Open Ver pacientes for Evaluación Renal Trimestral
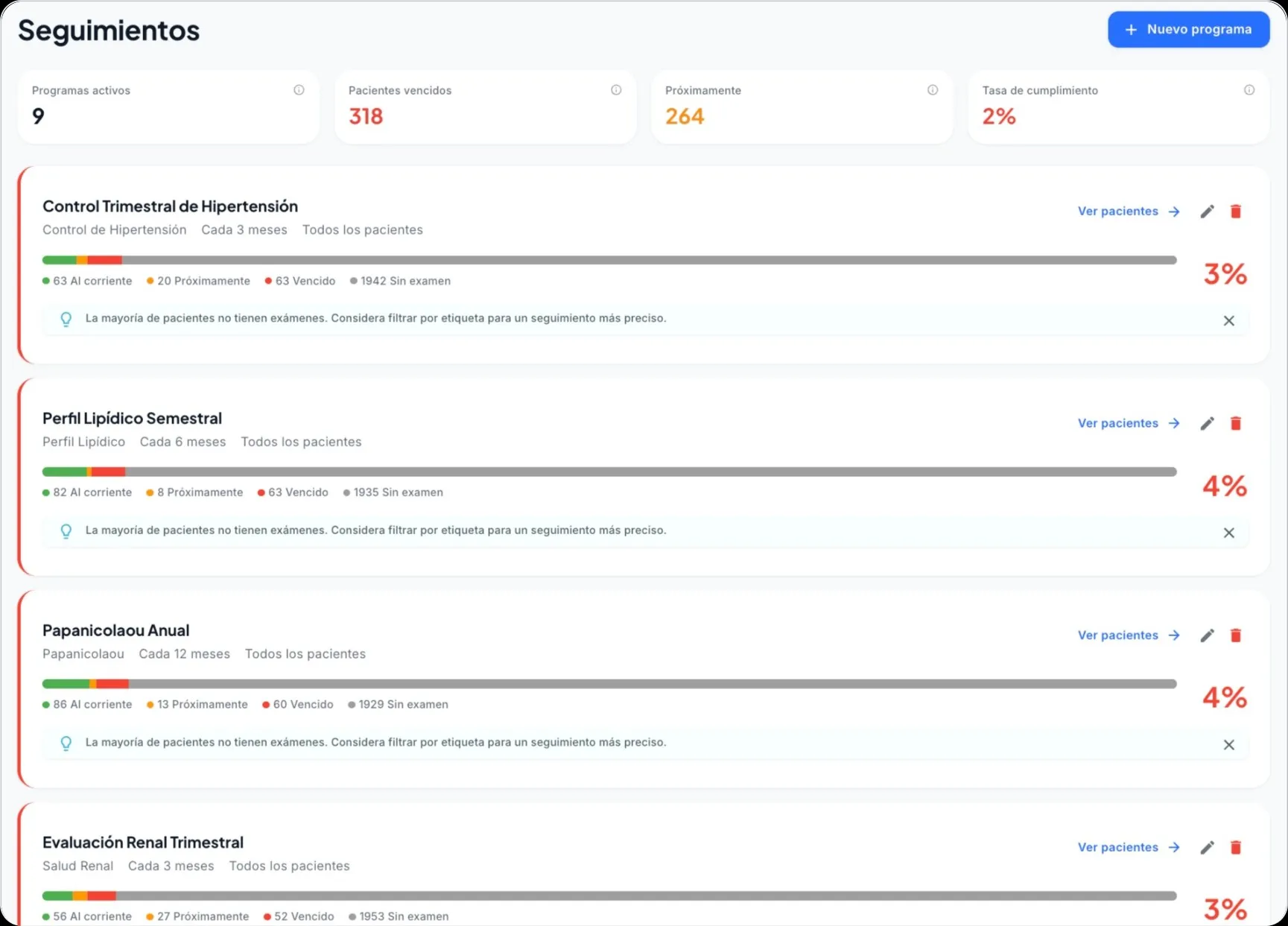Screen dimensions: 1288x926 pyautogui.click(x=1118, y=848)
